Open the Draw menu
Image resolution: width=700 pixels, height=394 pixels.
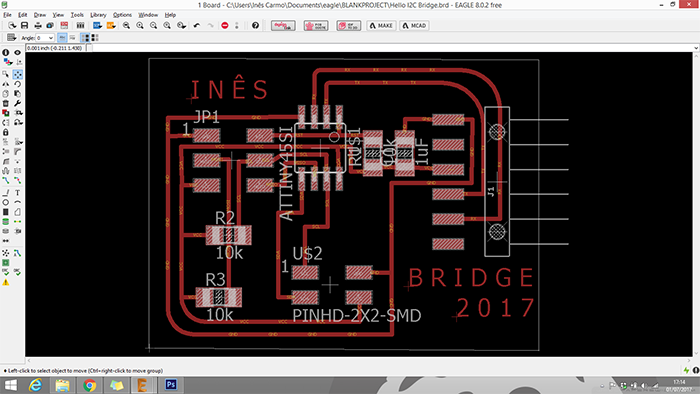[x=40, y=15]
